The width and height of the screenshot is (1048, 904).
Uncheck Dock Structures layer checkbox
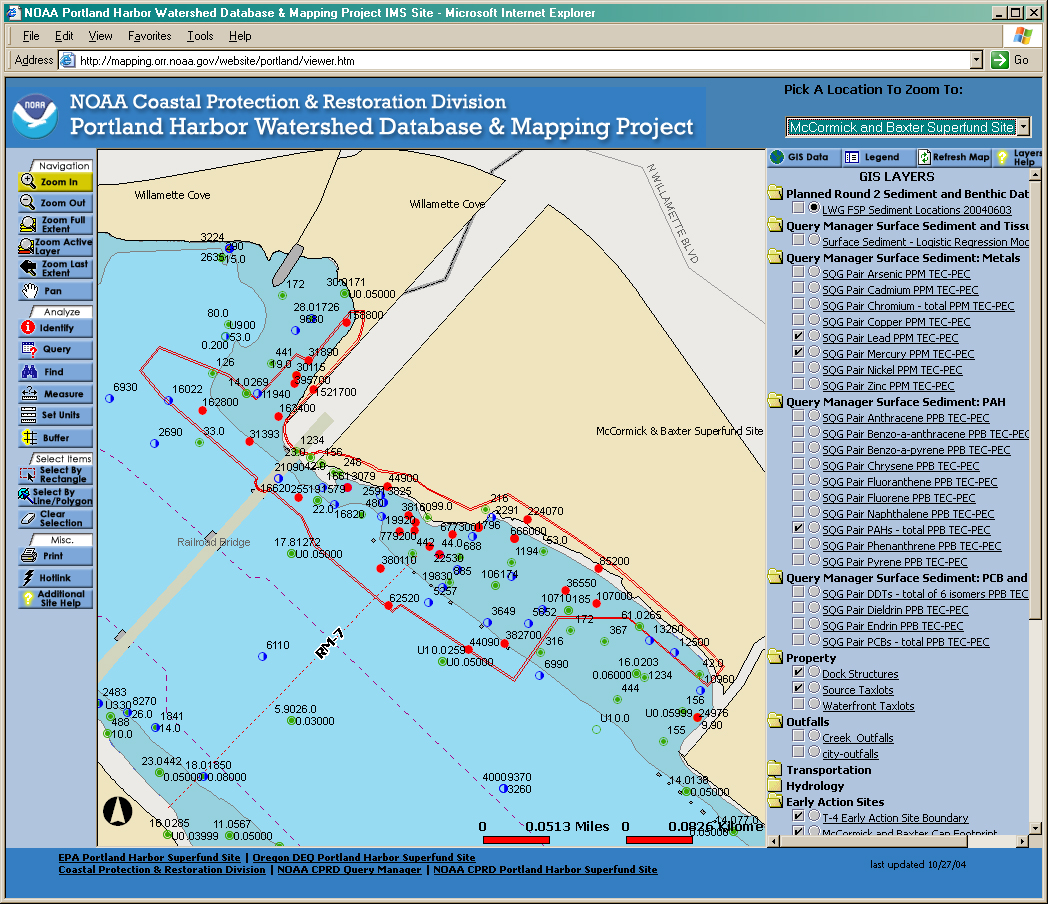pos(798,671)
